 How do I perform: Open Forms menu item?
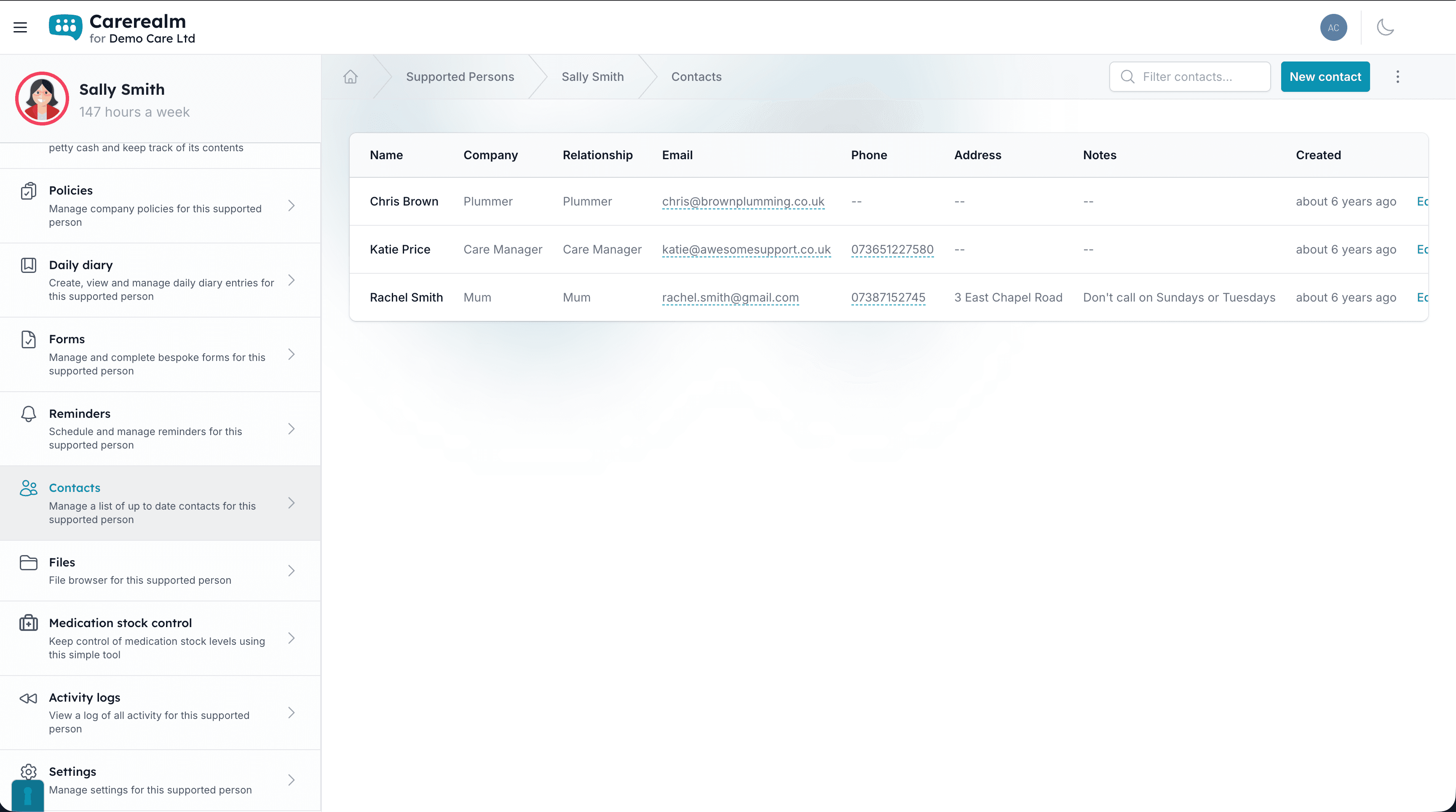point(161,354)
